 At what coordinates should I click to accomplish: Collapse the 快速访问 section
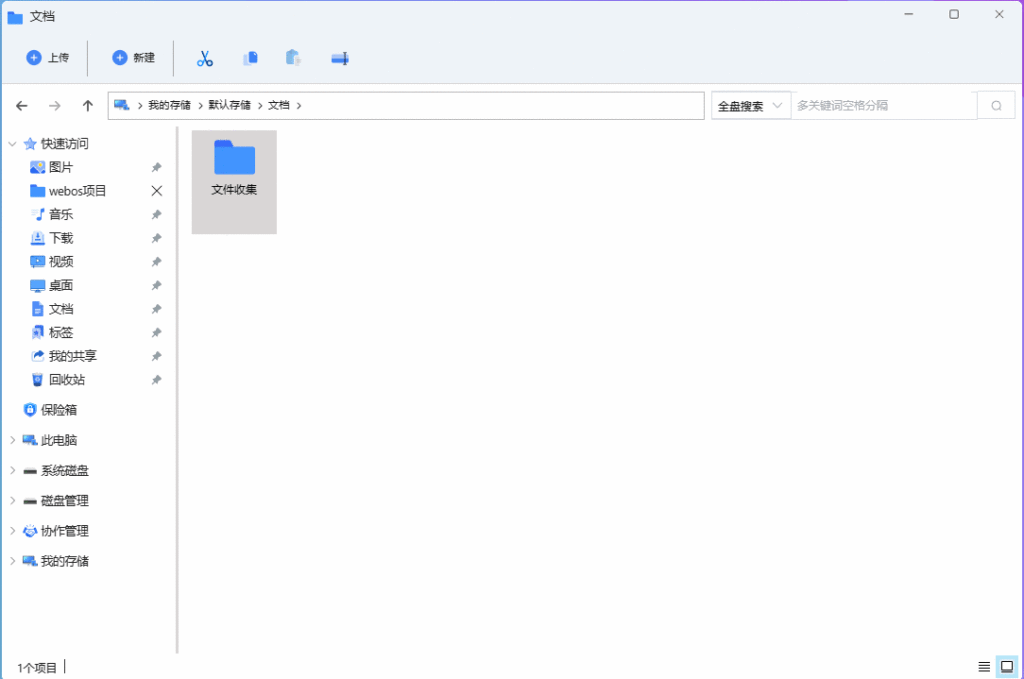point(12,144)
